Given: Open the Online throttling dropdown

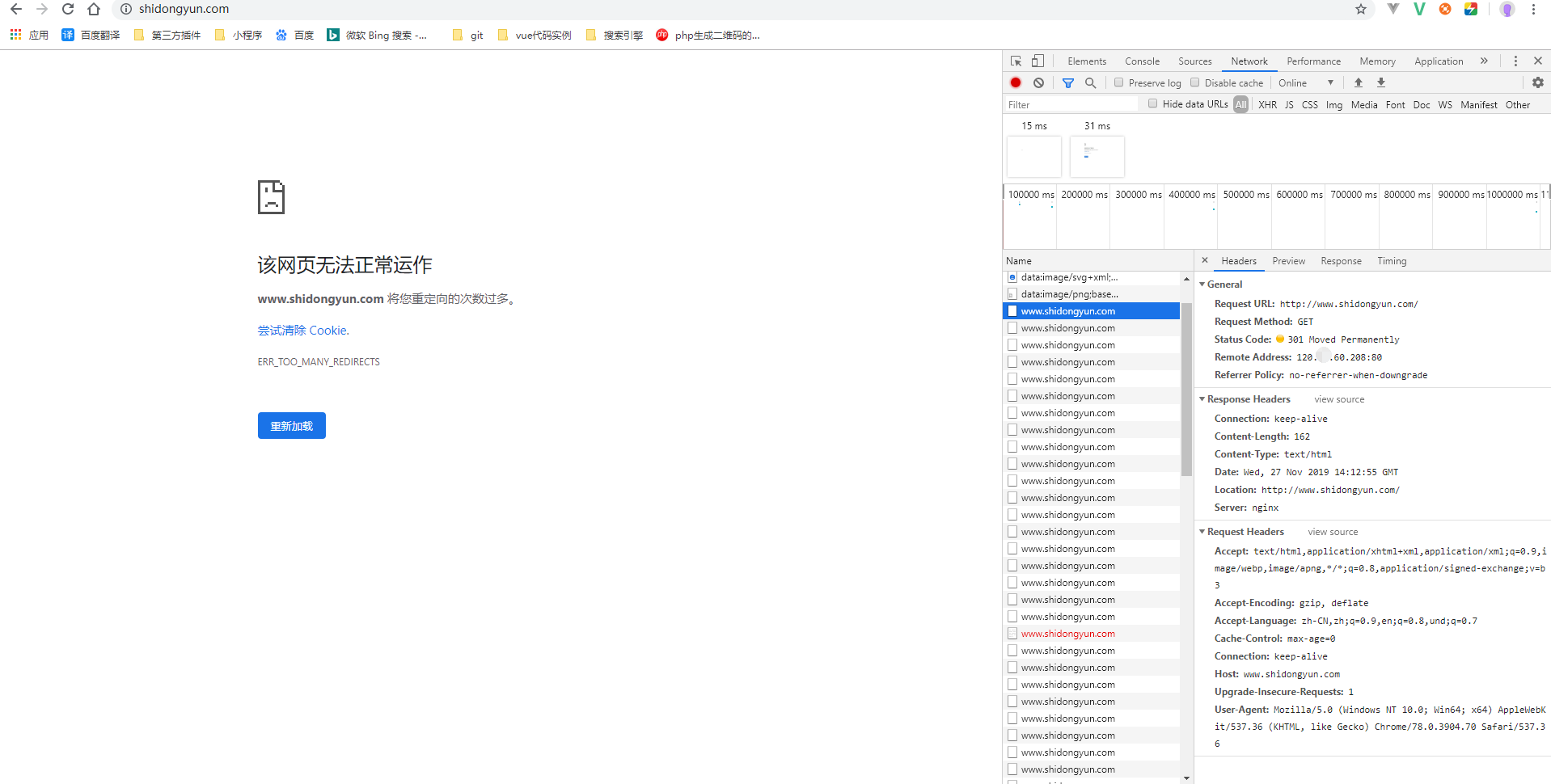Looking at the screenshot, I should click(1304, 82).
